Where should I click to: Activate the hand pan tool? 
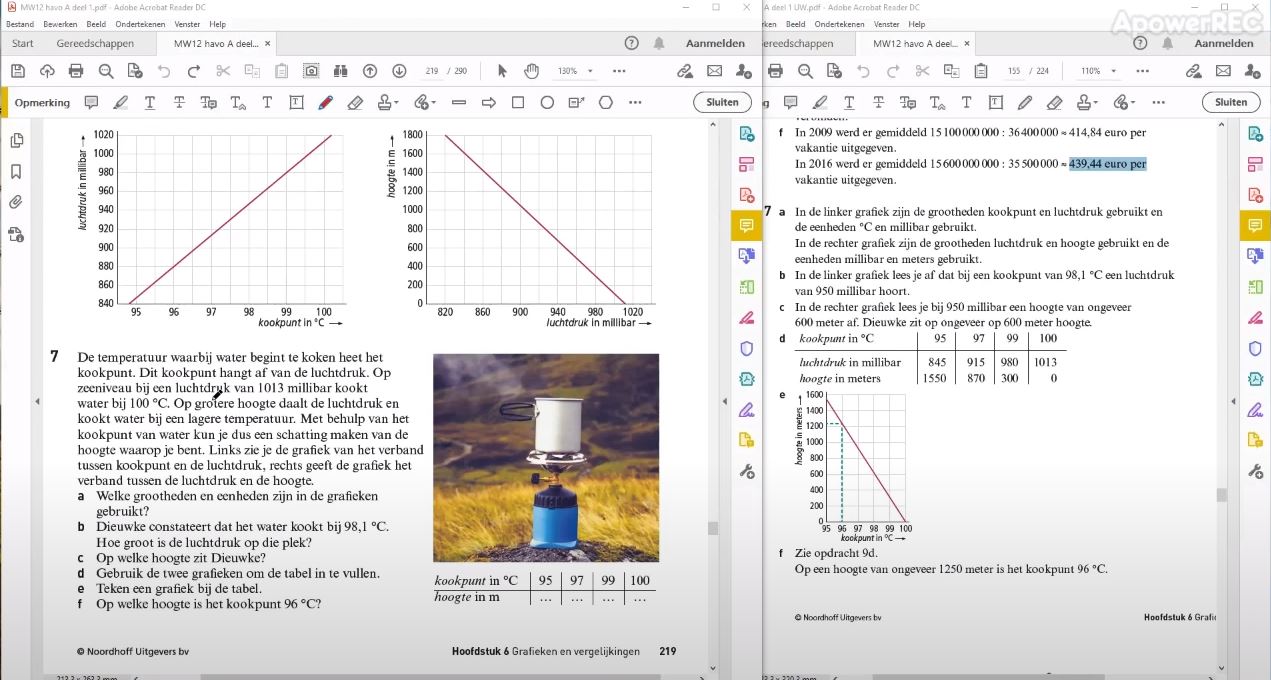coord(532,71)
